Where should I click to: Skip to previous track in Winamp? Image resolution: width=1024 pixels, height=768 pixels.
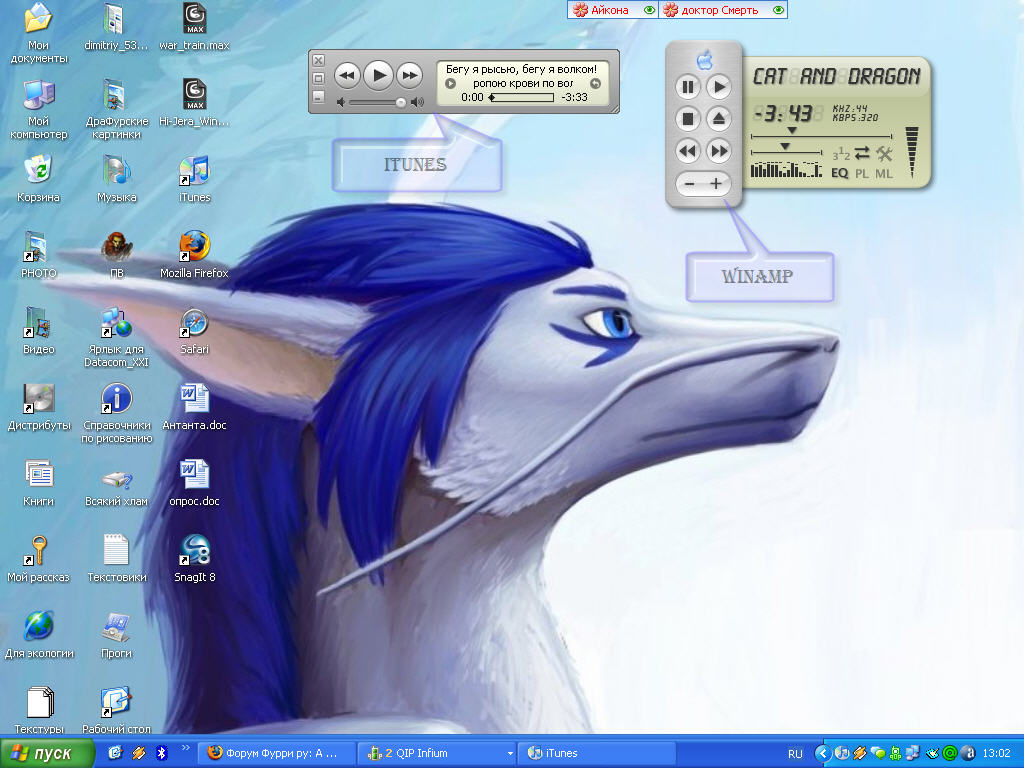point(688,152)
